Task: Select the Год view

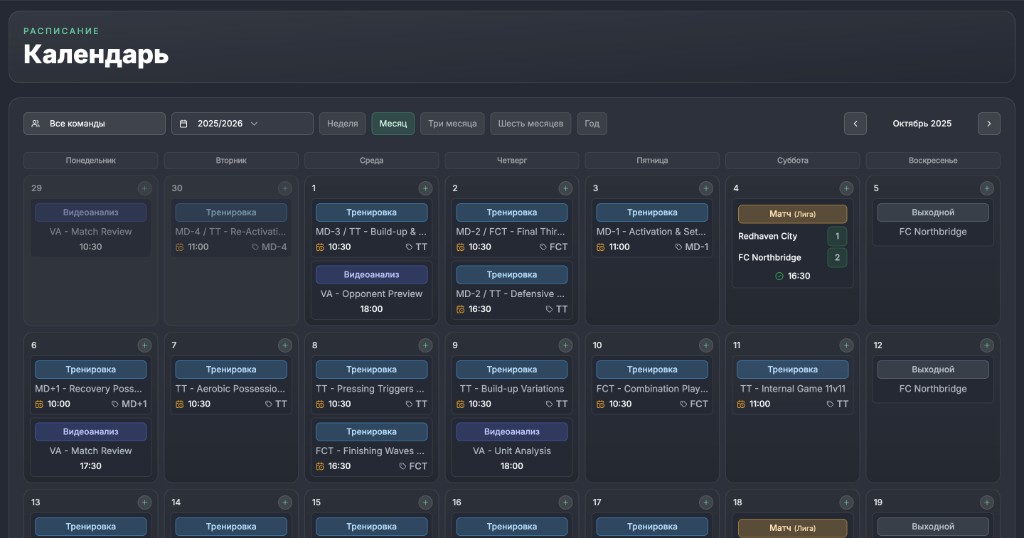Action: [x=592, y=123]
